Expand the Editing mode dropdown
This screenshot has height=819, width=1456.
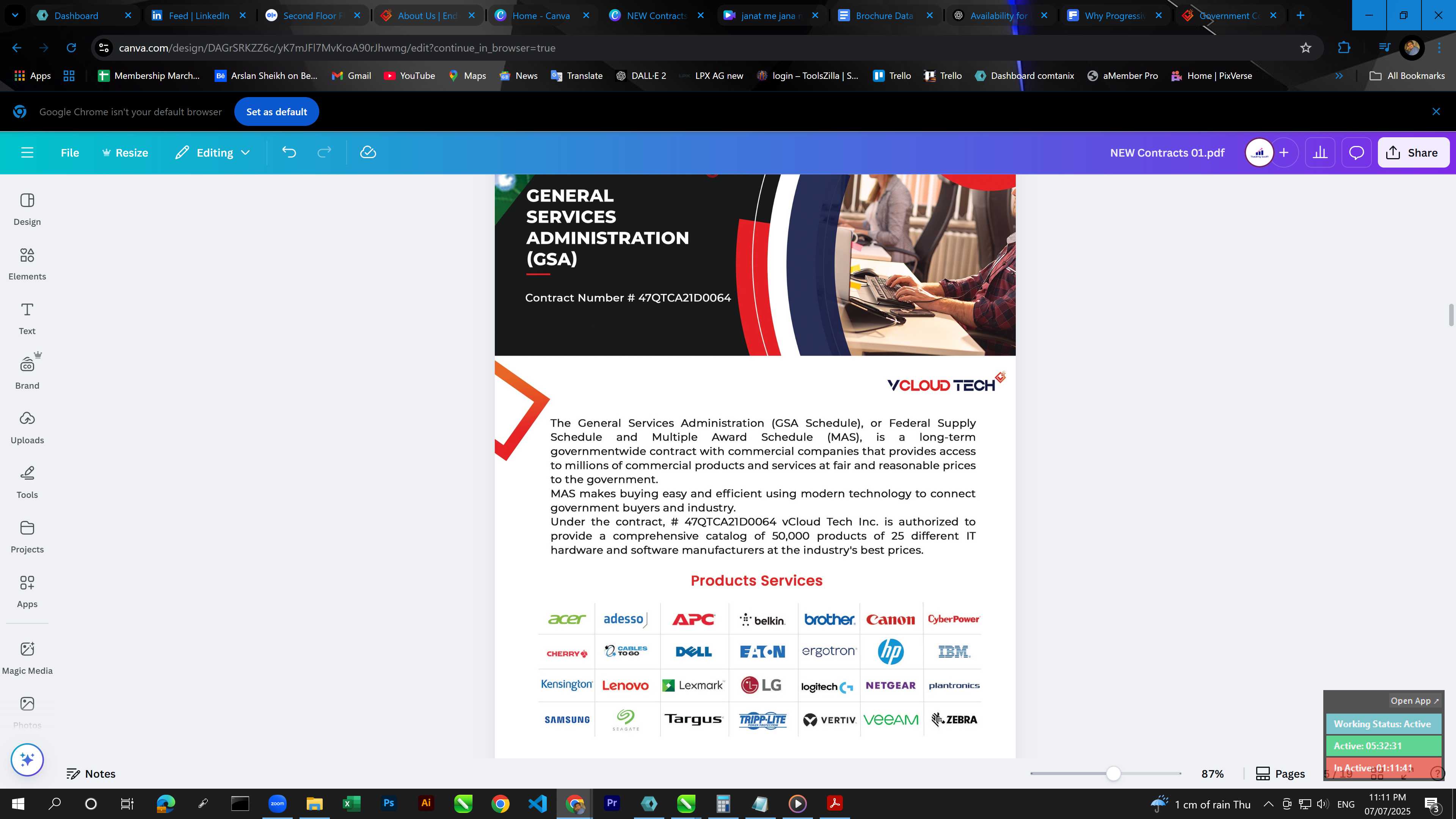(x=212, y=152)
